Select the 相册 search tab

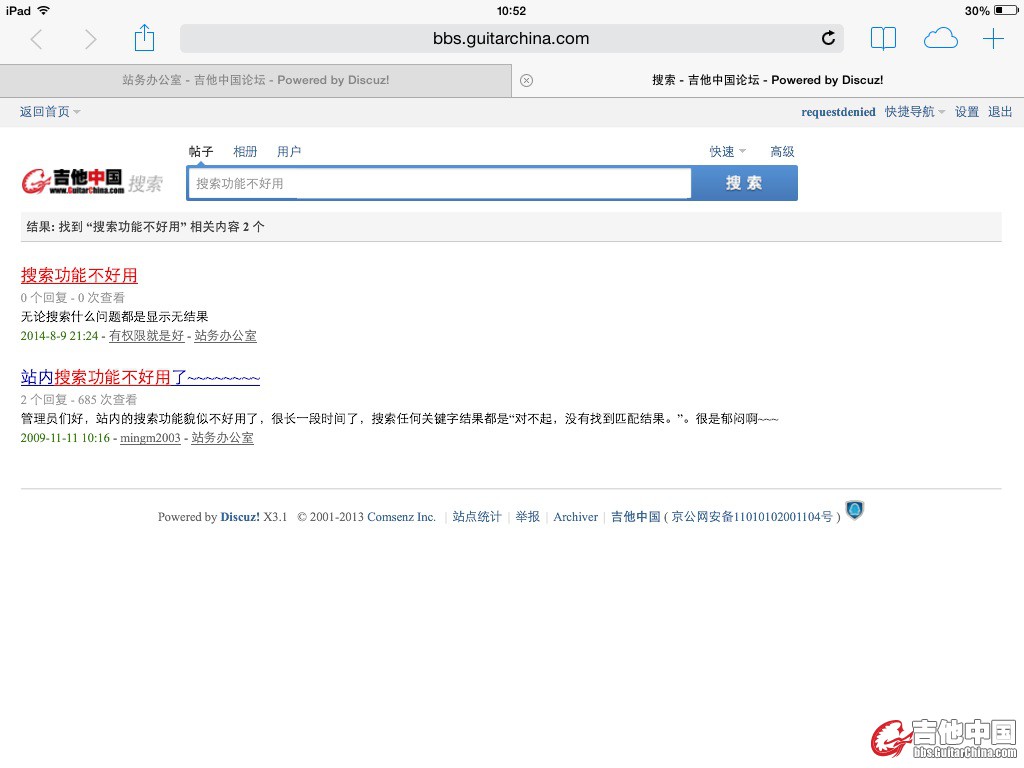(x=245, y=152)
